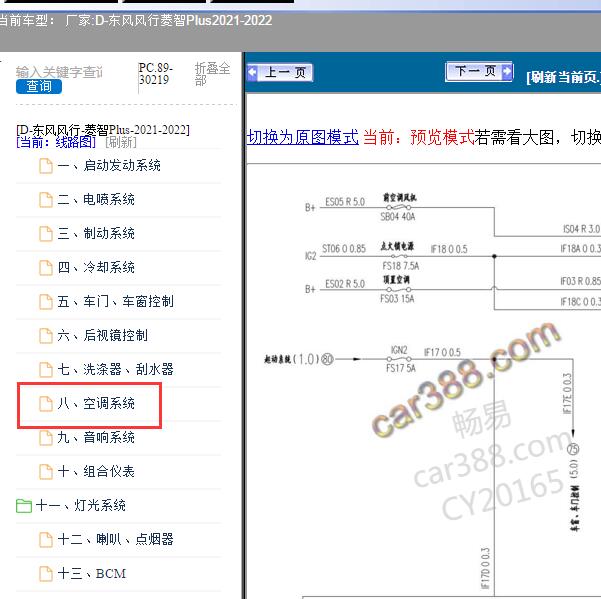The width and height of the screenshot is (601, 599).
Task: Click the D-东风风行-菱智Plus-2021-2022 heading
Action: [x=103, y=130]
